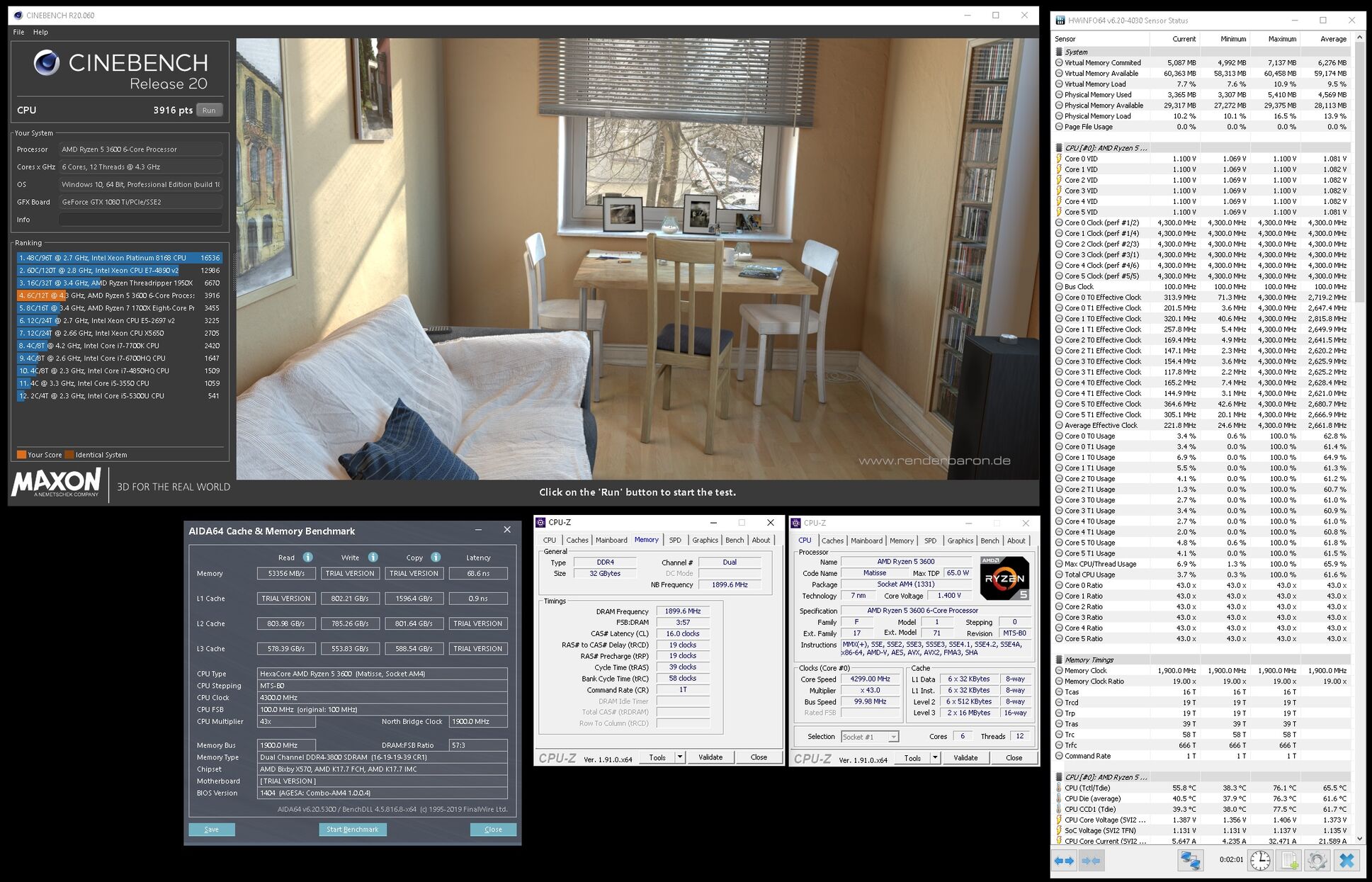The width and height of the screenshot is (1372, 882).
Task: Click the Average Effective Clock sensor row
Action: pyautogui.click(x=1201, y=425)
